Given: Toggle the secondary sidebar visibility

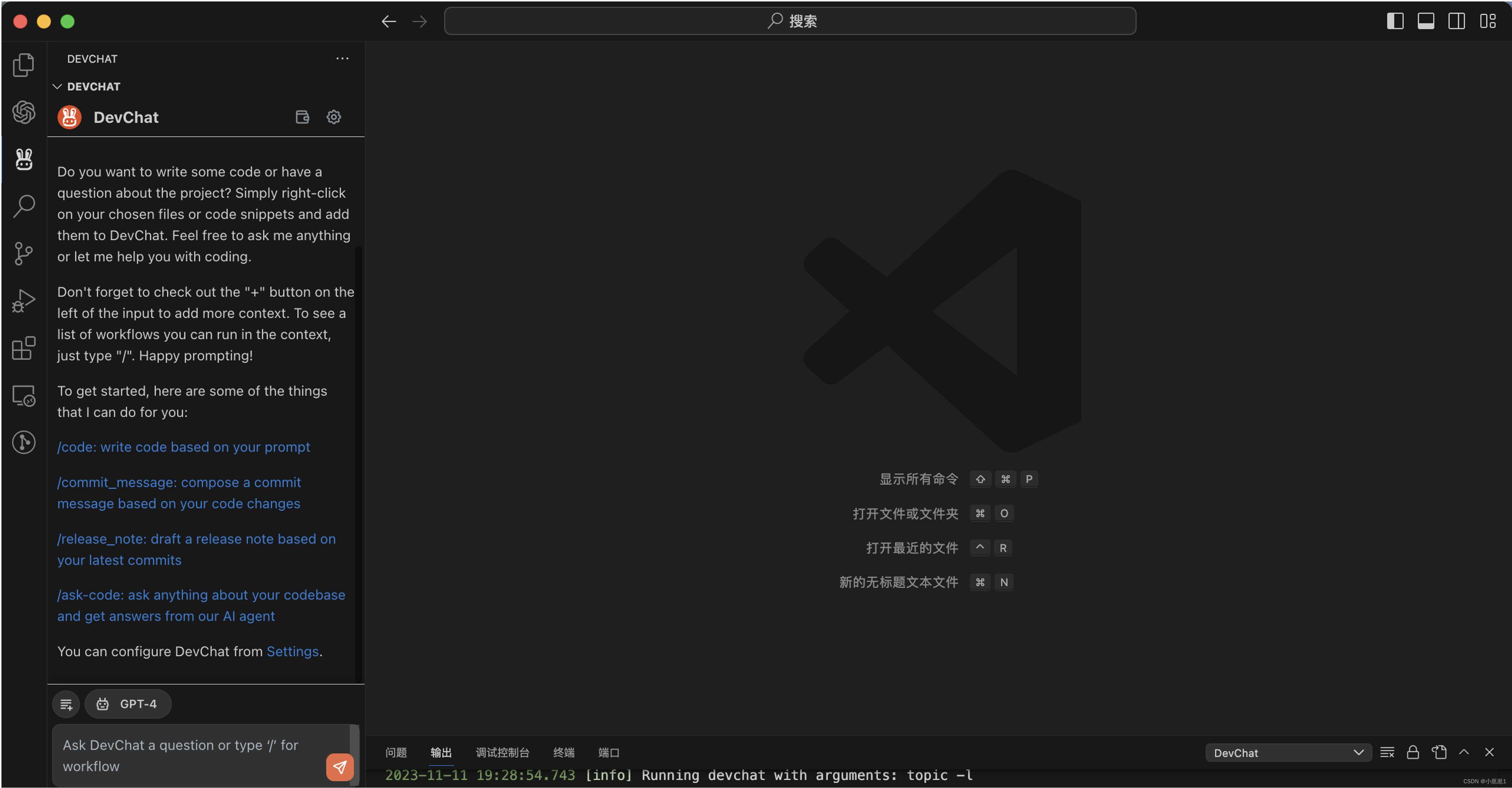Looking at the screenshot, I should (1456, 21).
